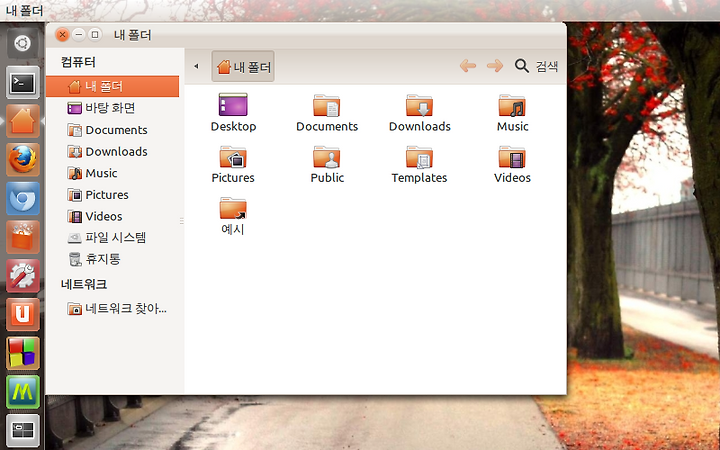The image size is (720, 450).
Task: Open System Settings from the dock
Action: click(x=22, y=276)
